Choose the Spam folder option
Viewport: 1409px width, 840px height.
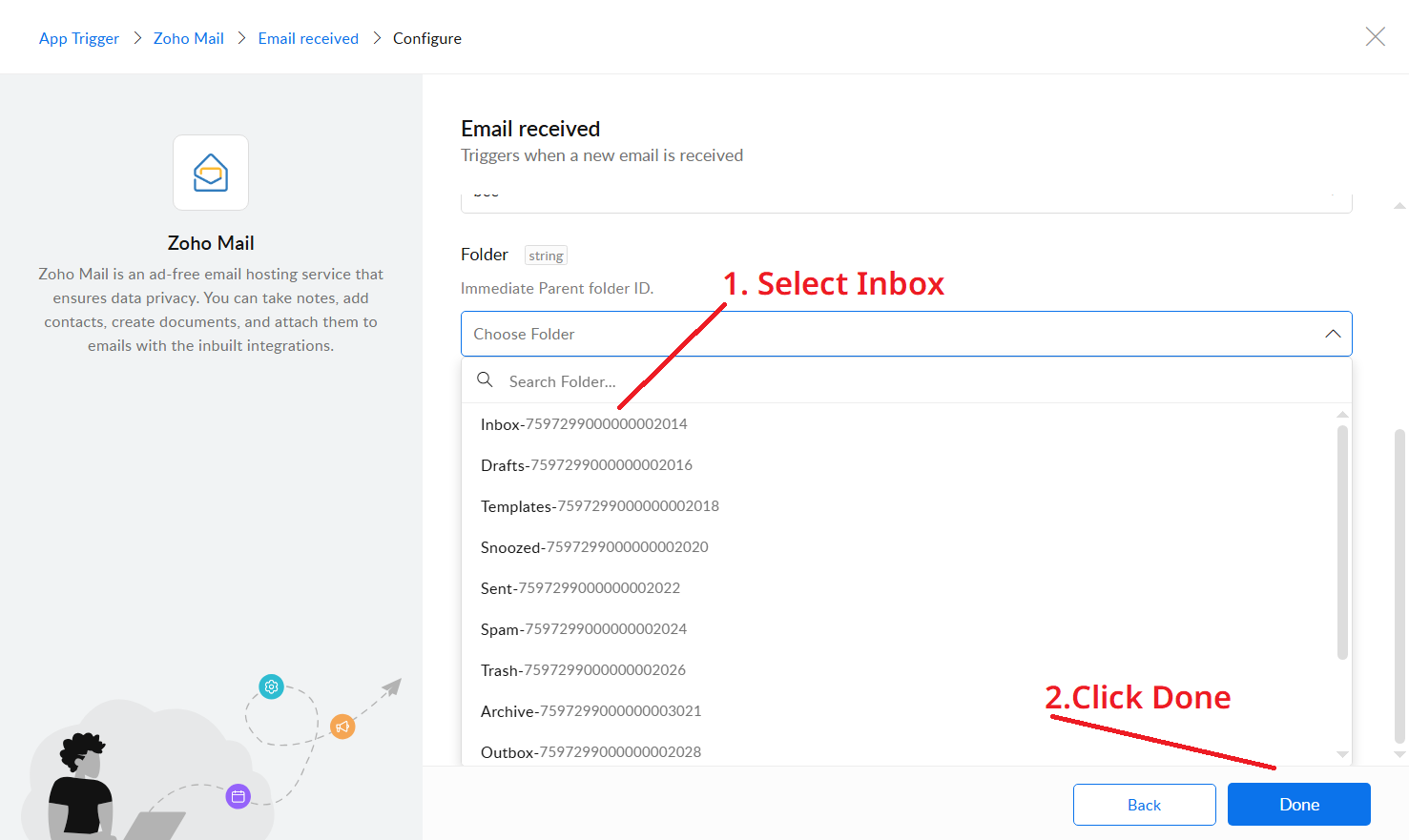point(584,629)
